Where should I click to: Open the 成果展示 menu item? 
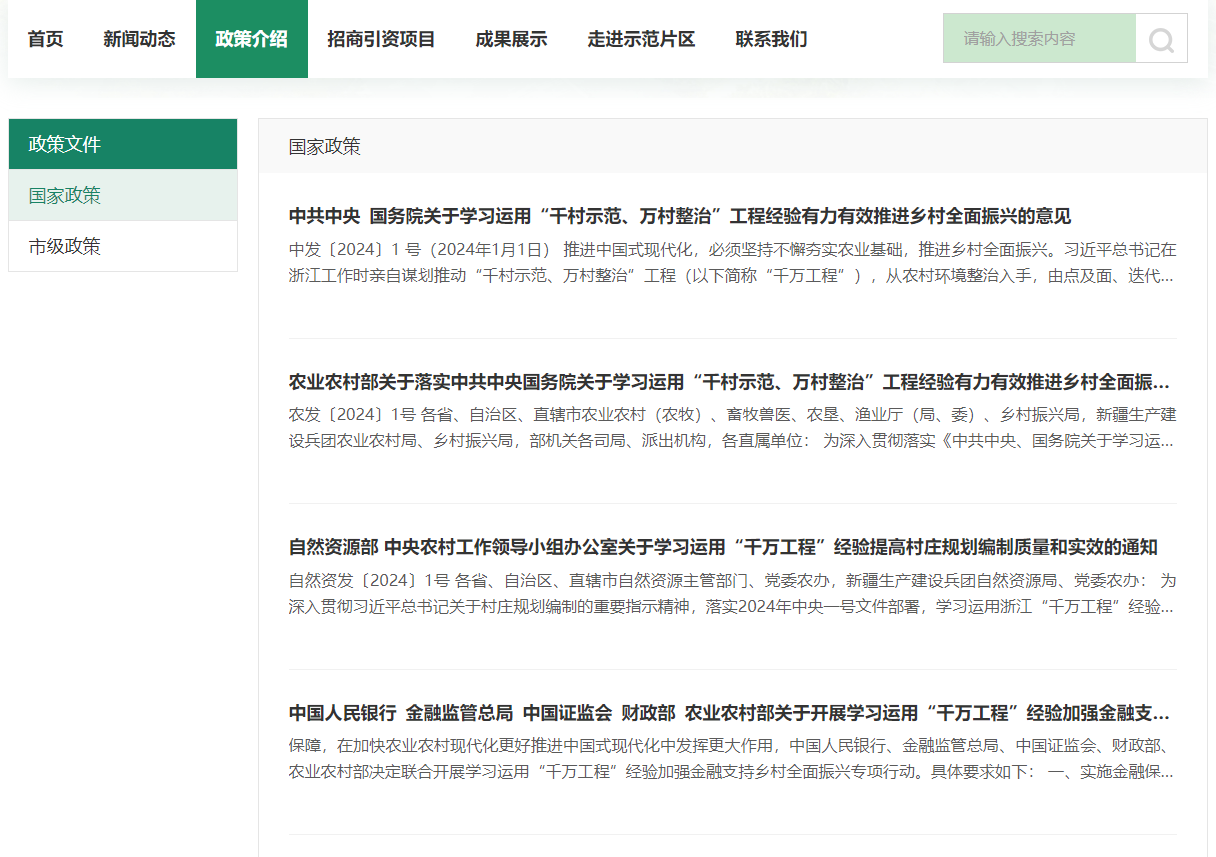coord(511,39)
